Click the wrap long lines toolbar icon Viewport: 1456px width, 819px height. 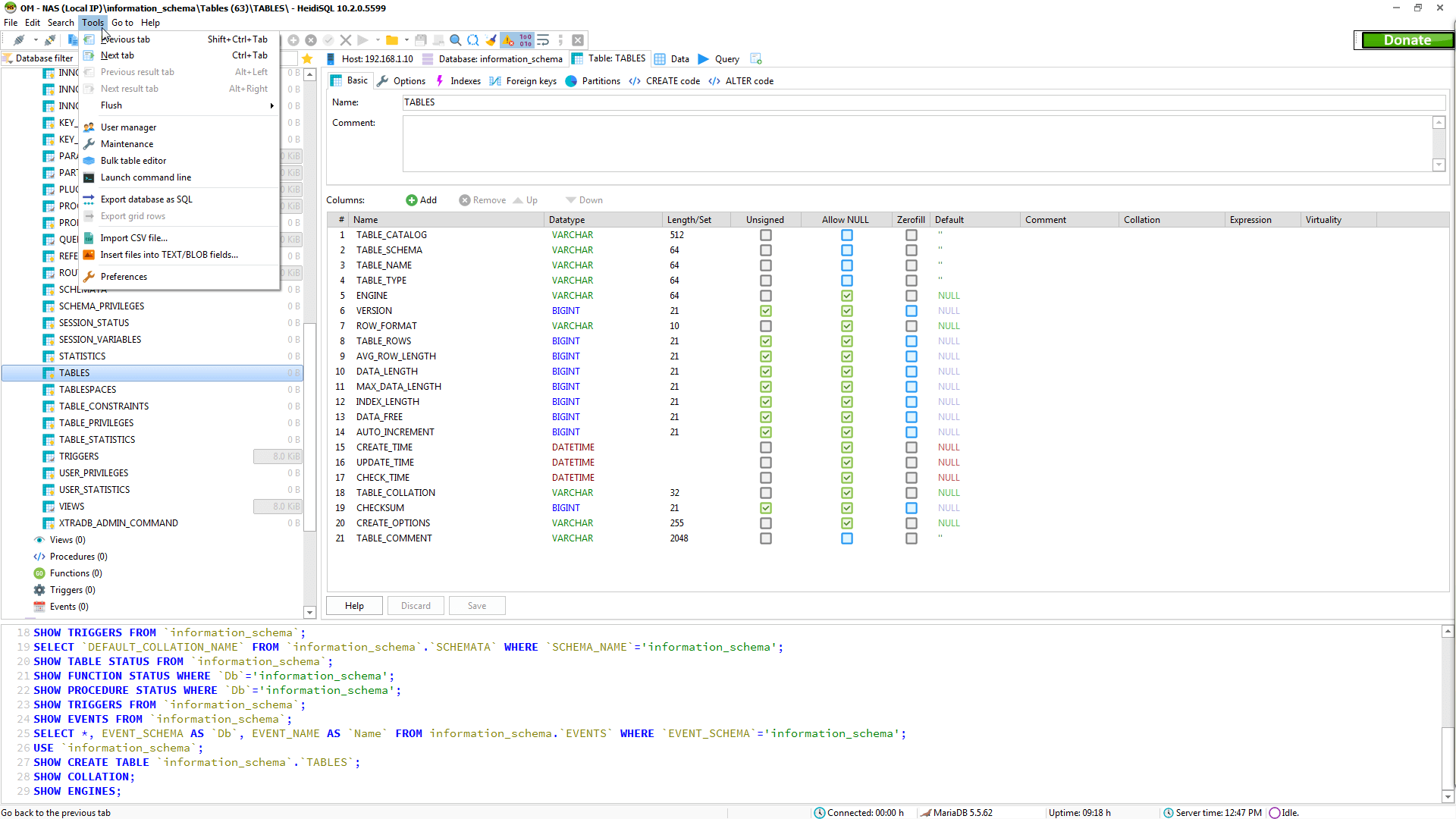pyautogui.click(x=543, y=40)
